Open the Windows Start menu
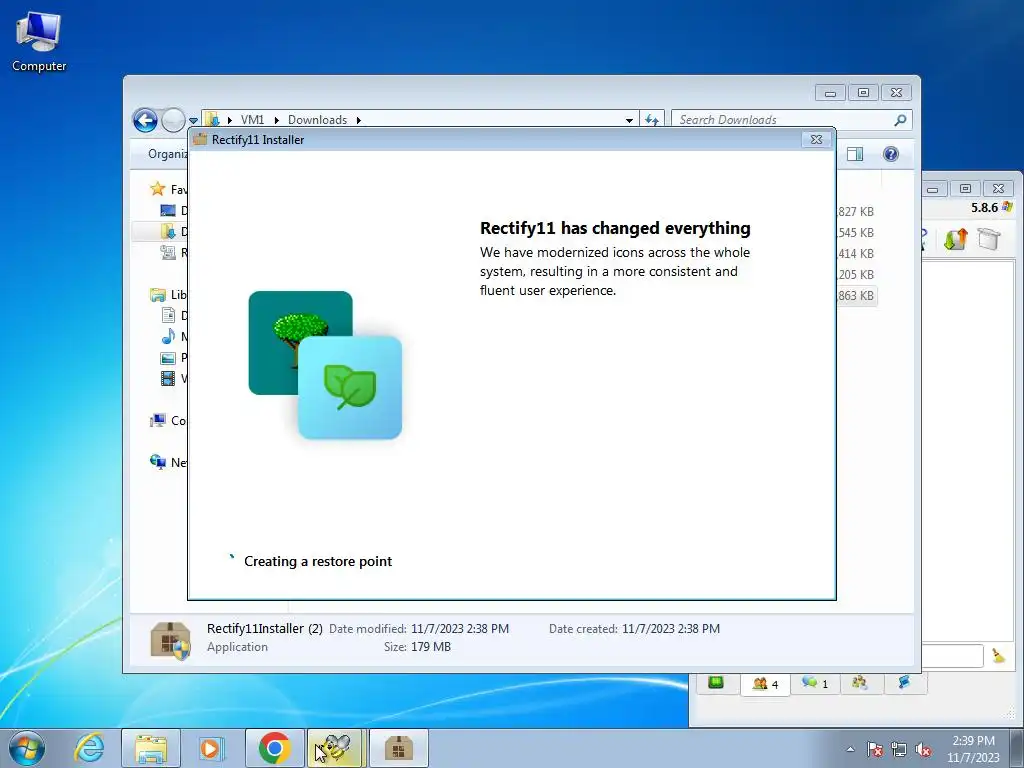The image size is (1024, 768). (26, 748)
